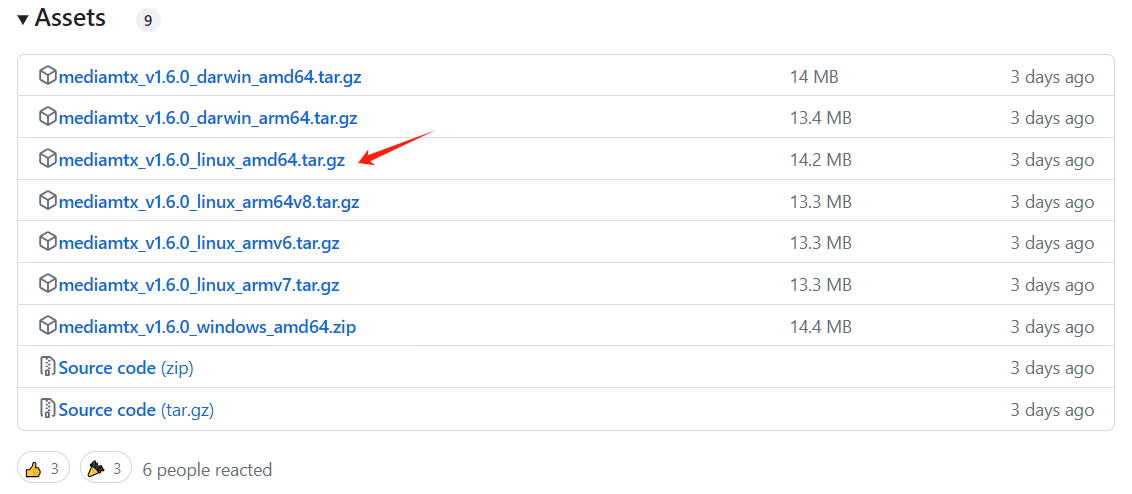The width and height of the screenshot is (1132, 494).
Task: Click '3 days ago' in windows_amd64 row
Action: [1053, 328]
